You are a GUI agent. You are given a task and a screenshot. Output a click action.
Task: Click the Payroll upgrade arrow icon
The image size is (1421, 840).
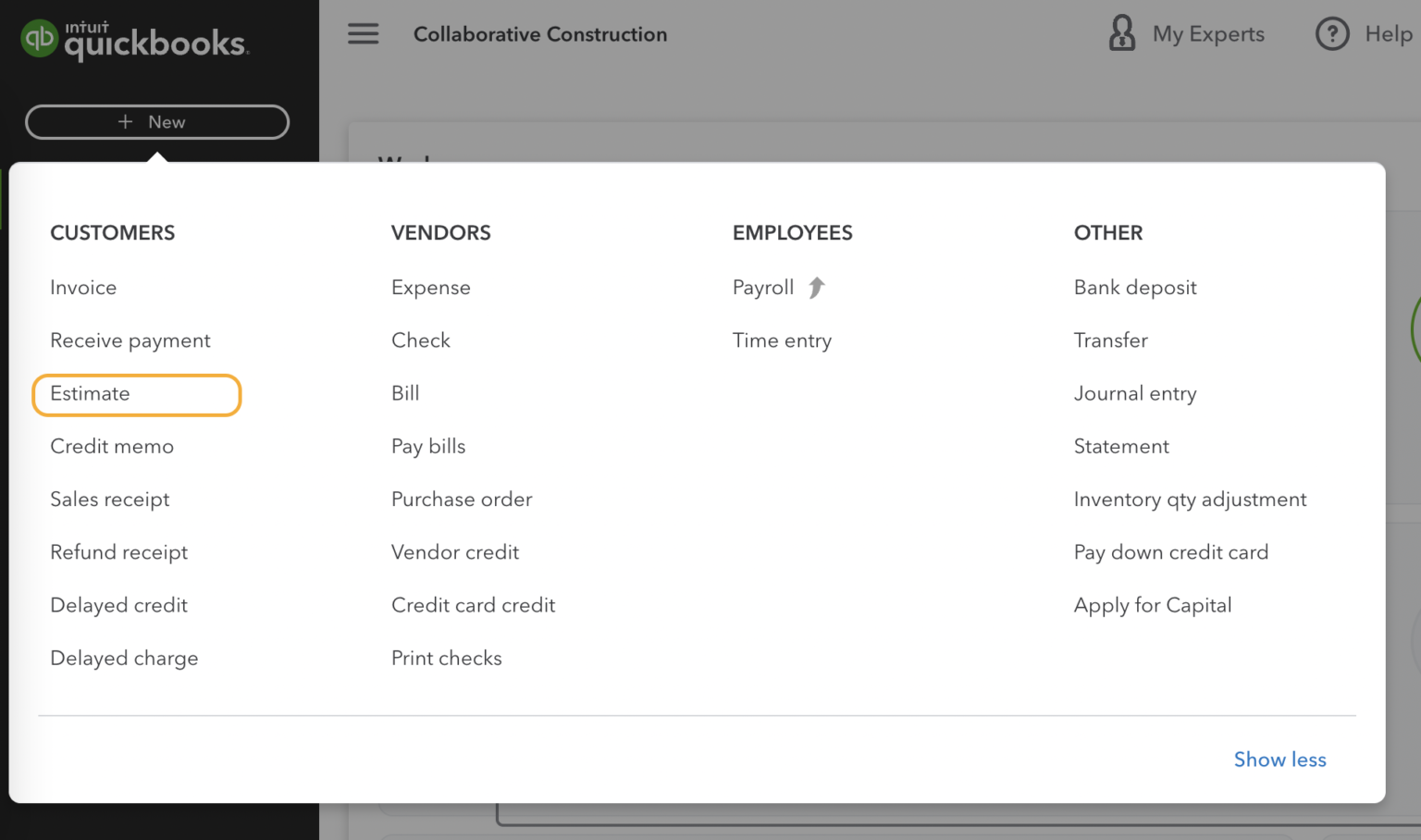pyautogui.click(x=816, y=287)
